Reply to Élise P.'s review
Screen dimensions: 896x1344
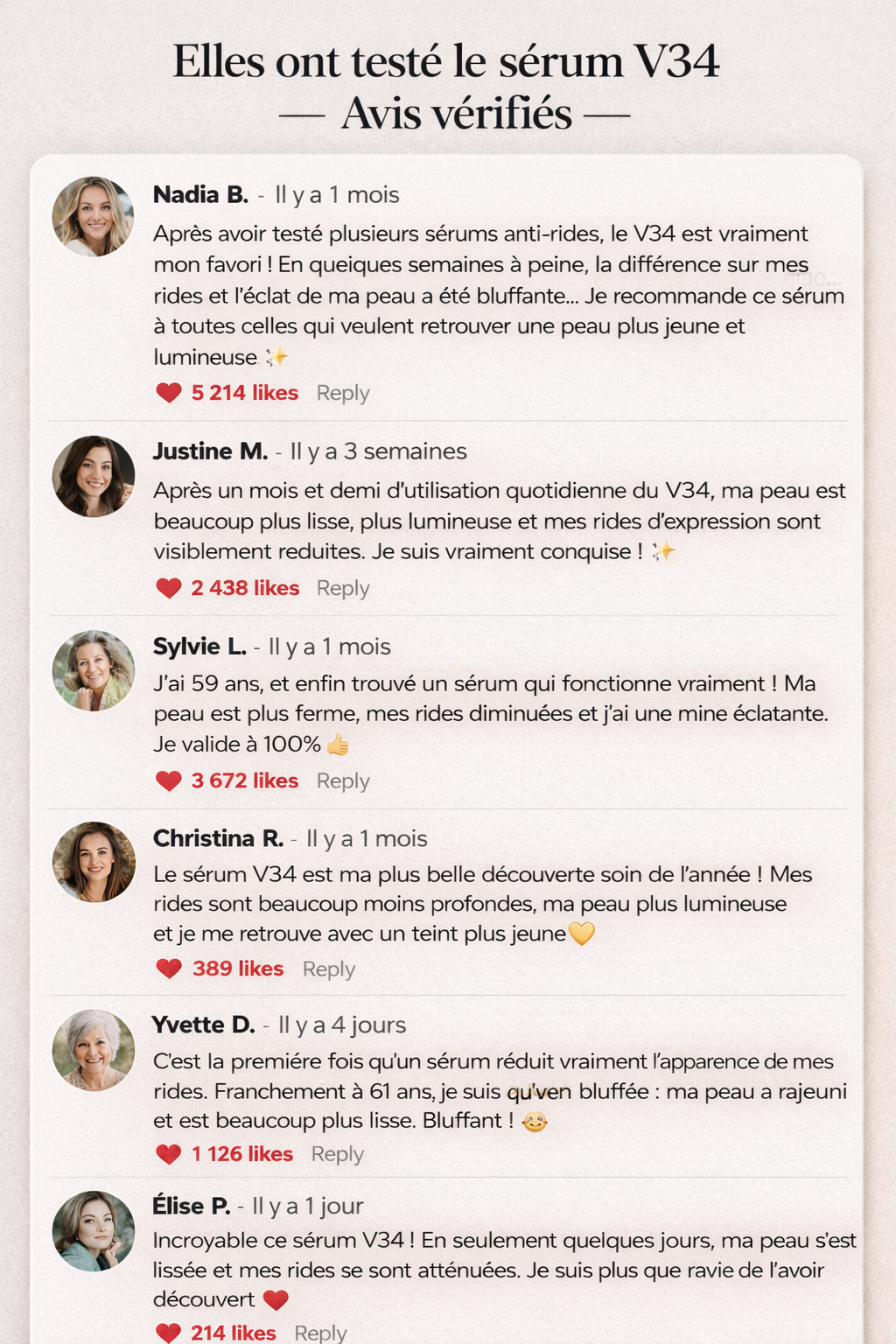click(320, 1333)
